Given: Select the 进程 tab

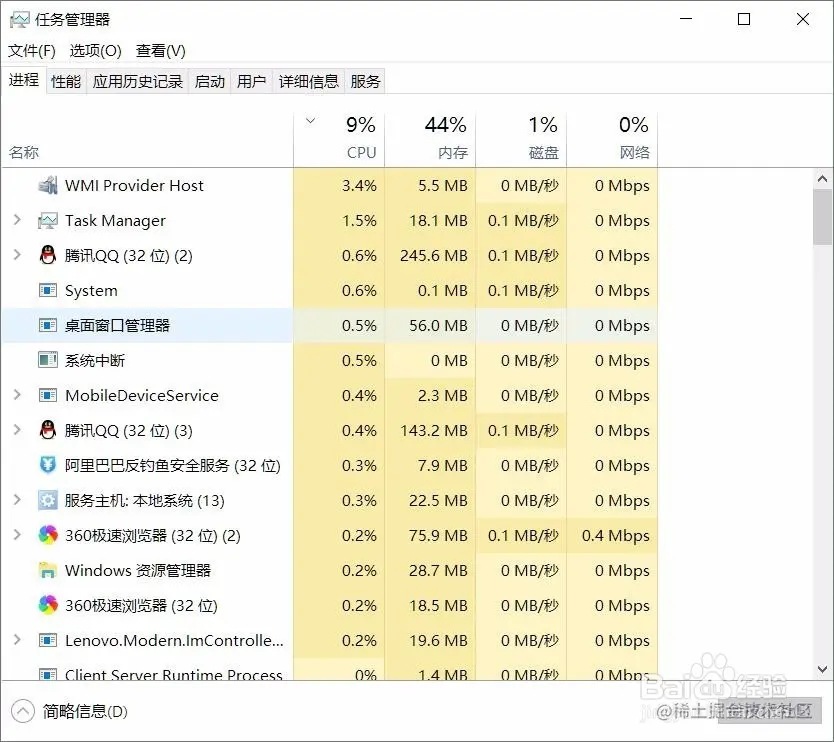Looking at the screenshot, I should pos(24,80).
